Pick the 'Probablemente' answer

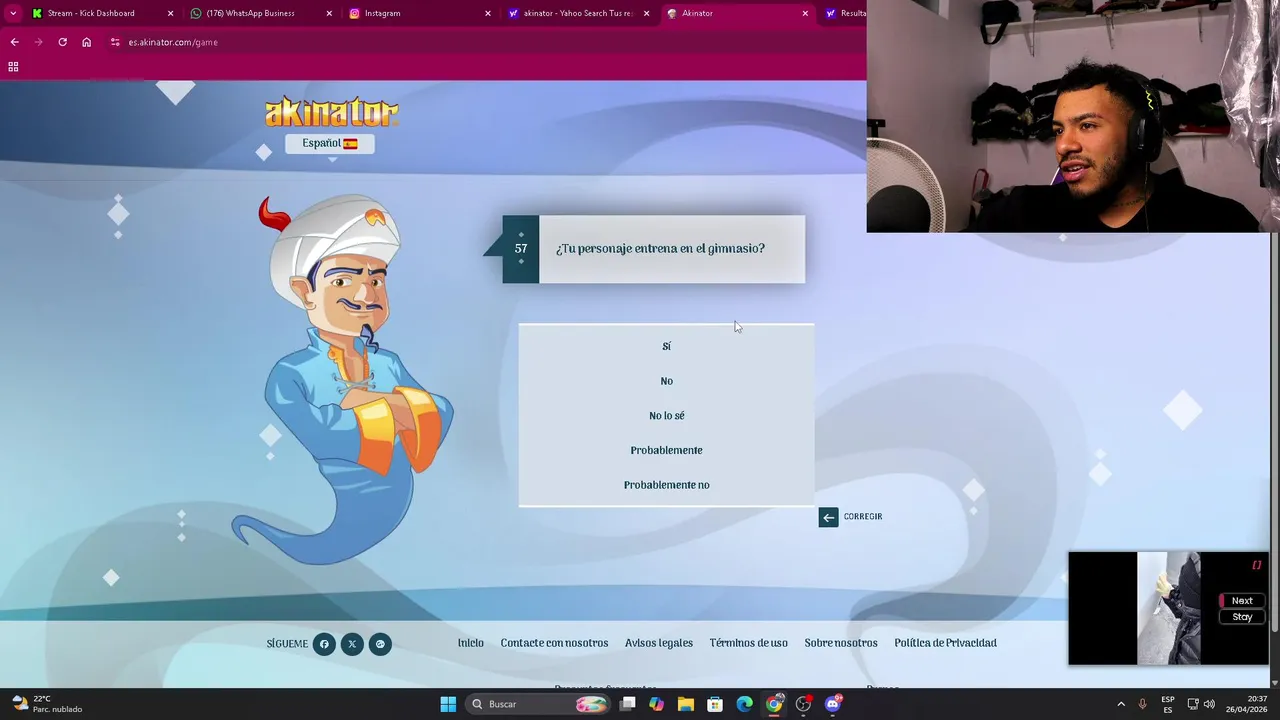click(x=666, y=450)
